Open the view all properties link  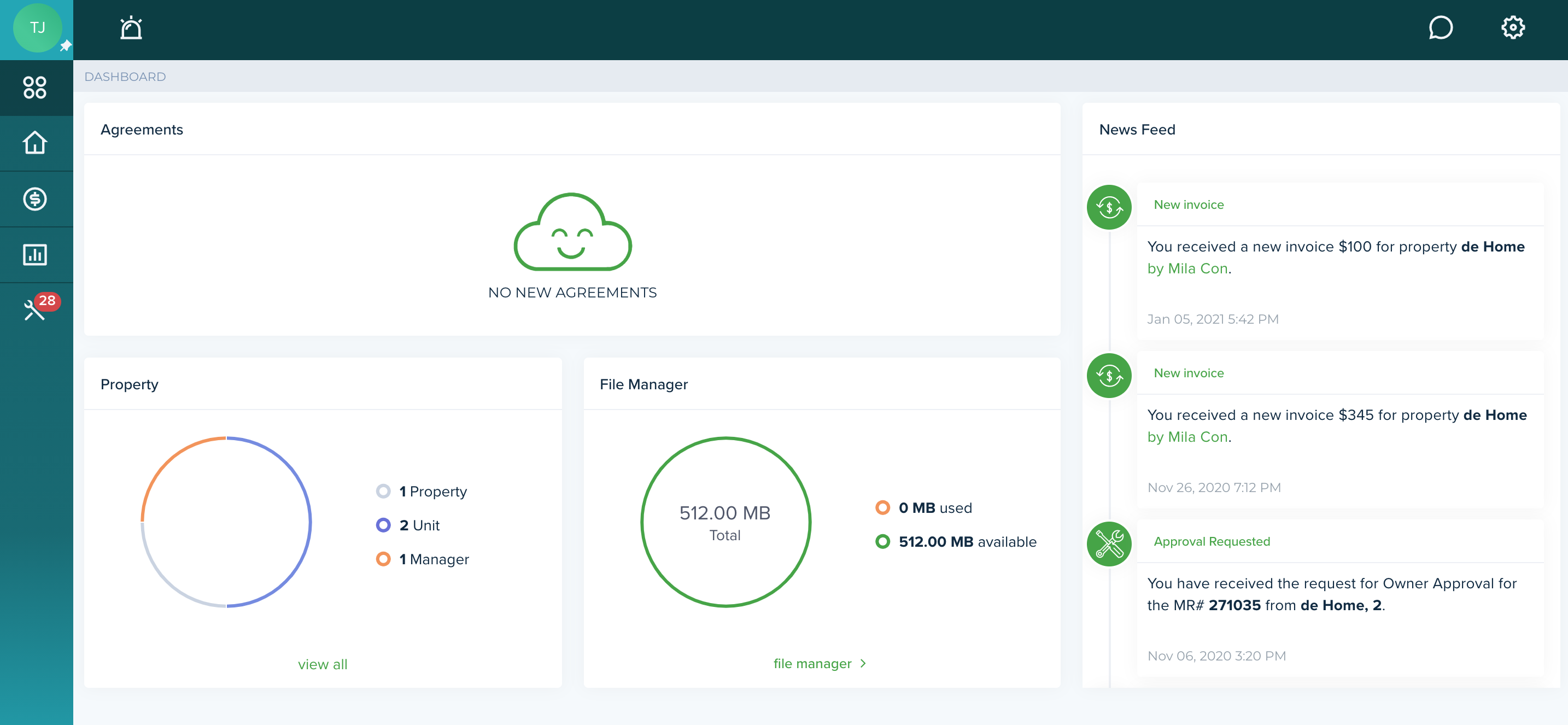[x=323, y=664]
